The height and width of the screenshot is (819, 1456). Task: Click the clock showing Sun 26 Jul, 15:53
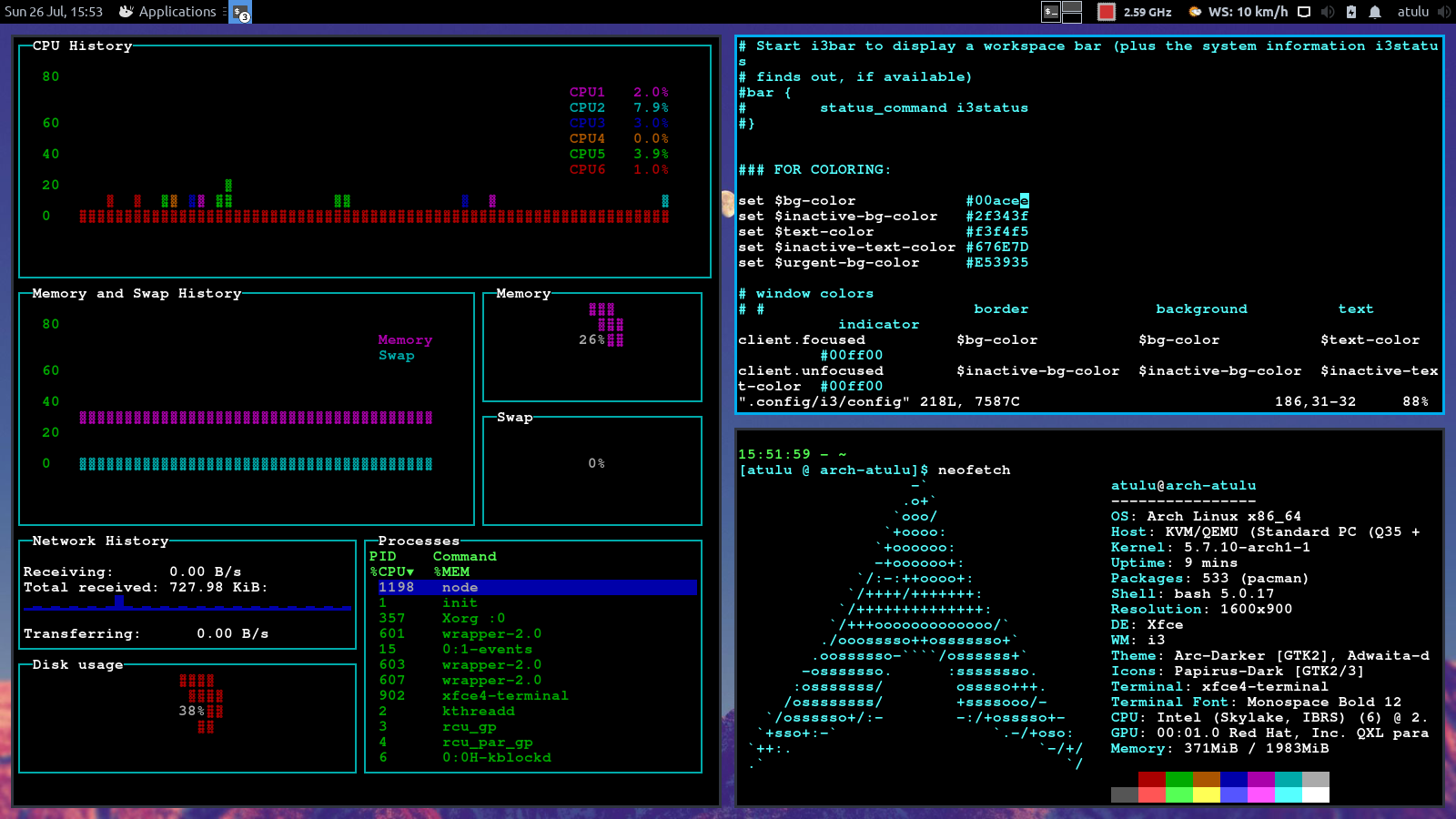tap(54, 12)
